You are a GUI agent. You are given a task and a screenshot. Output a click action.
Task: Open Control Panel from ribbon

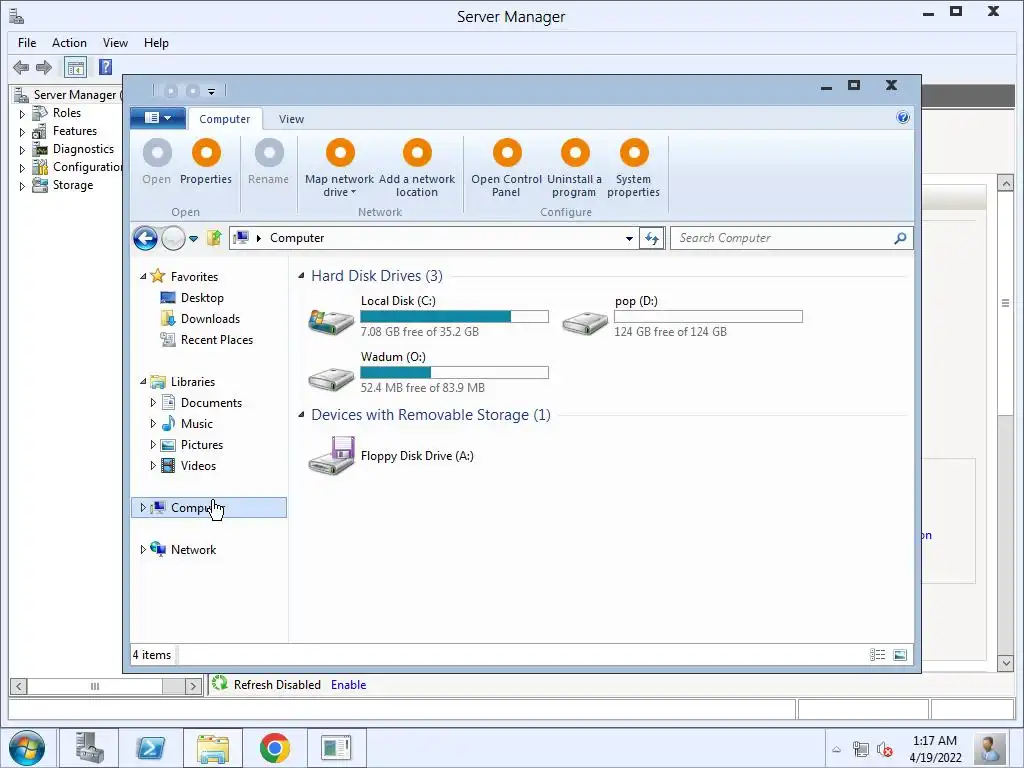pyautogui.click(x=507, y=152)
